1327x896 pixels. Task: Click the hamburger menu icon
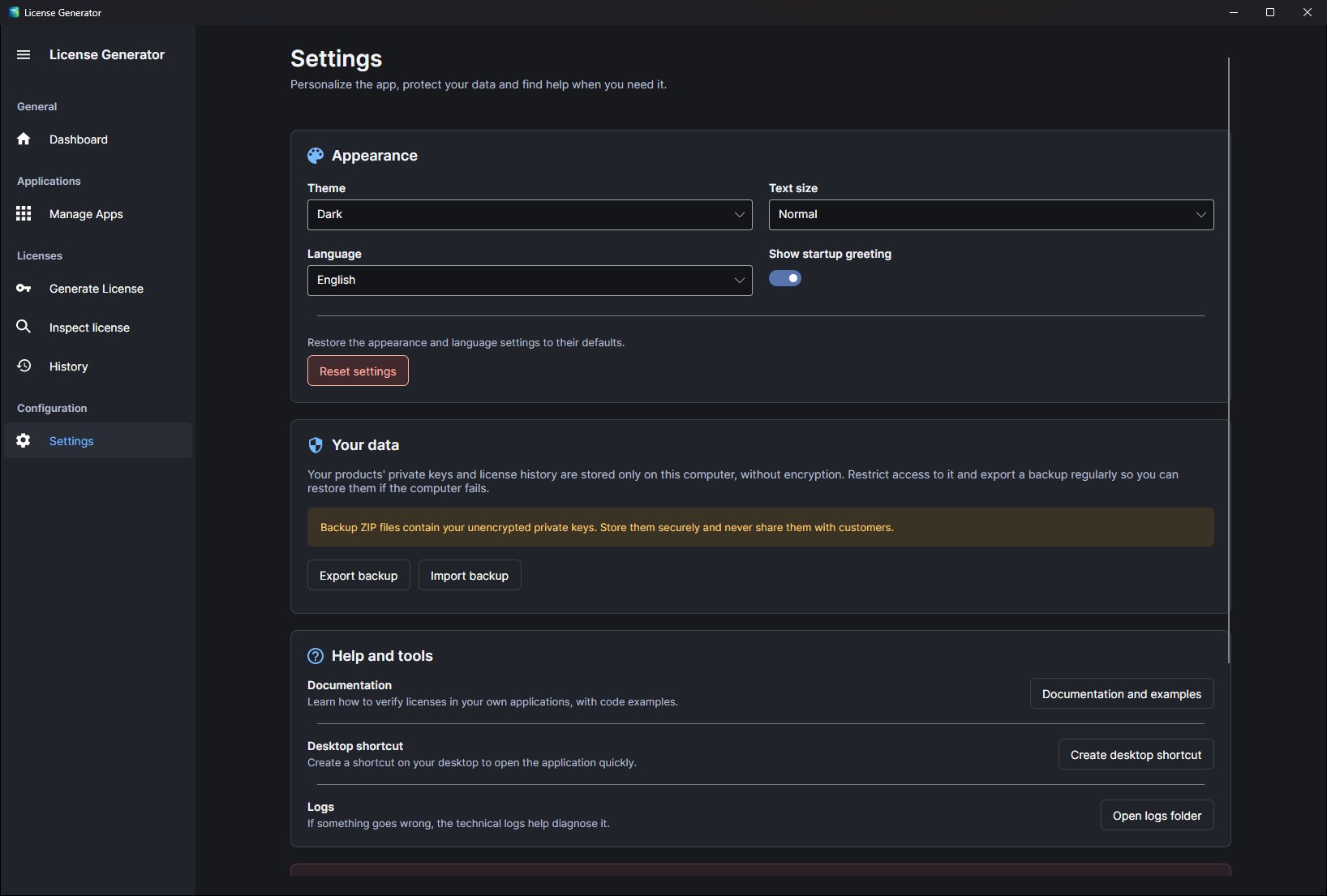(24, 54)
